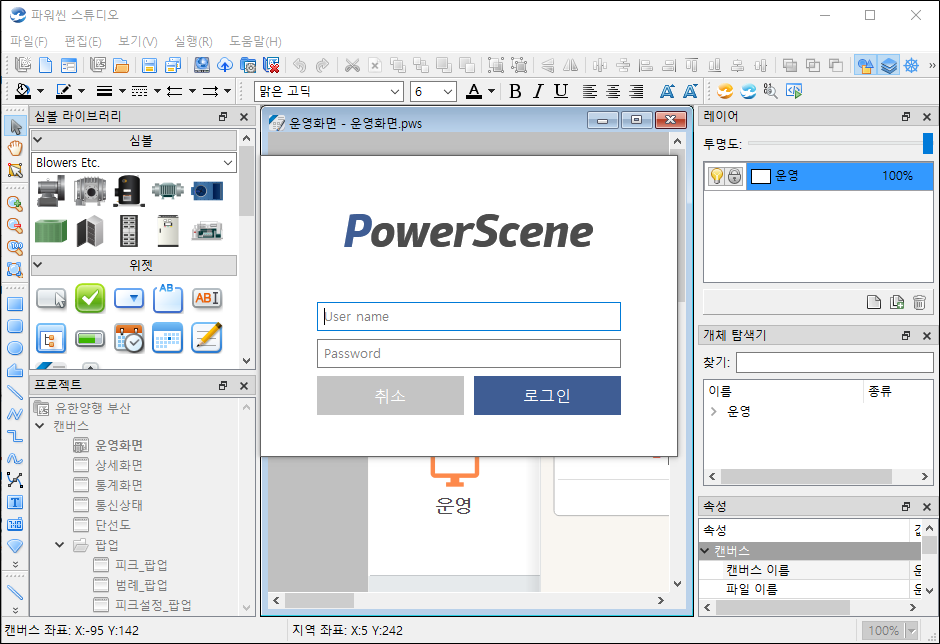
Task: Toggle italic text formatting
Action: (538, 91)
